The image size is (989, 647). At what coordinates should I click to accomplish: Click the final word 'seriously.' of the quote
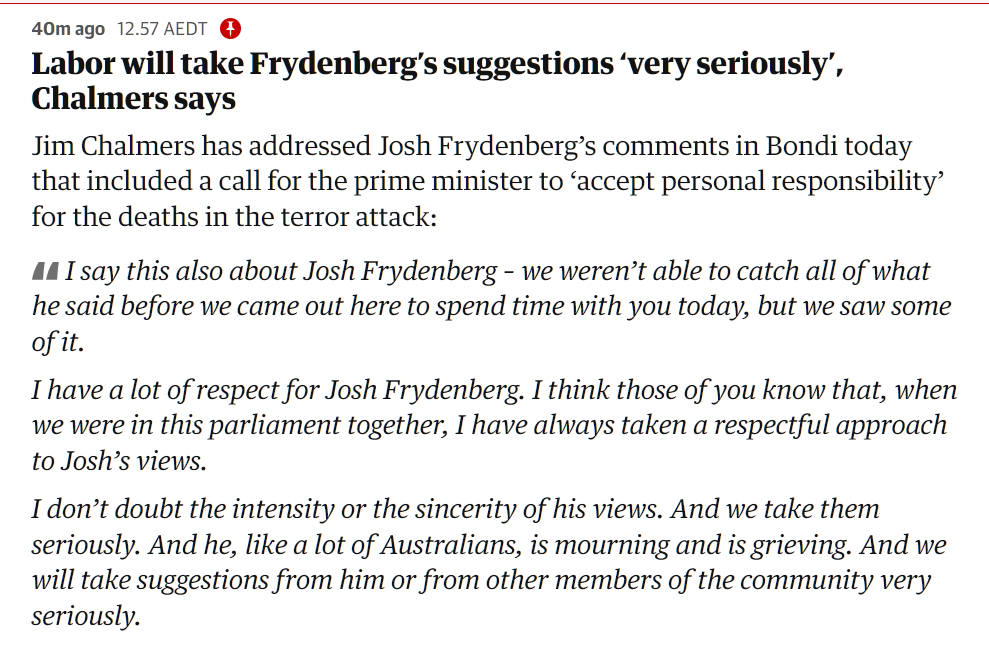pyautogui.click(x=86, y=614)
